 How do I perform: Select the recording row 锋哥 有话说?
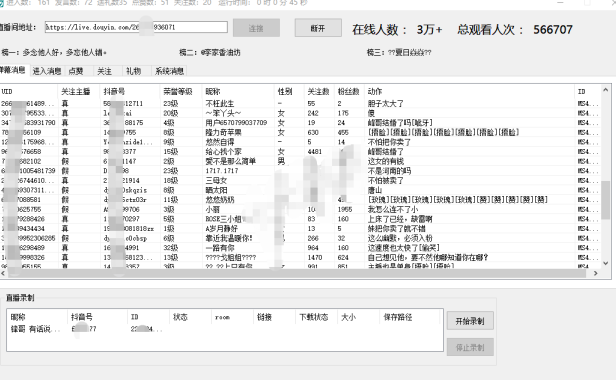[224, 329]
